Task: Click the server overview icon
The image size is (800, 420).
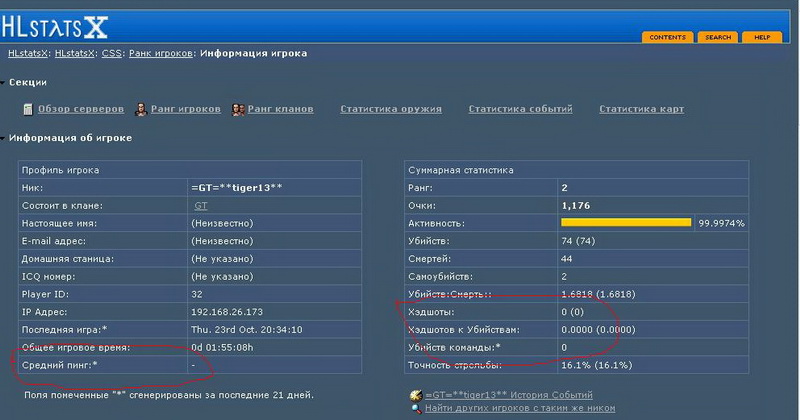Action: point(28,109)
